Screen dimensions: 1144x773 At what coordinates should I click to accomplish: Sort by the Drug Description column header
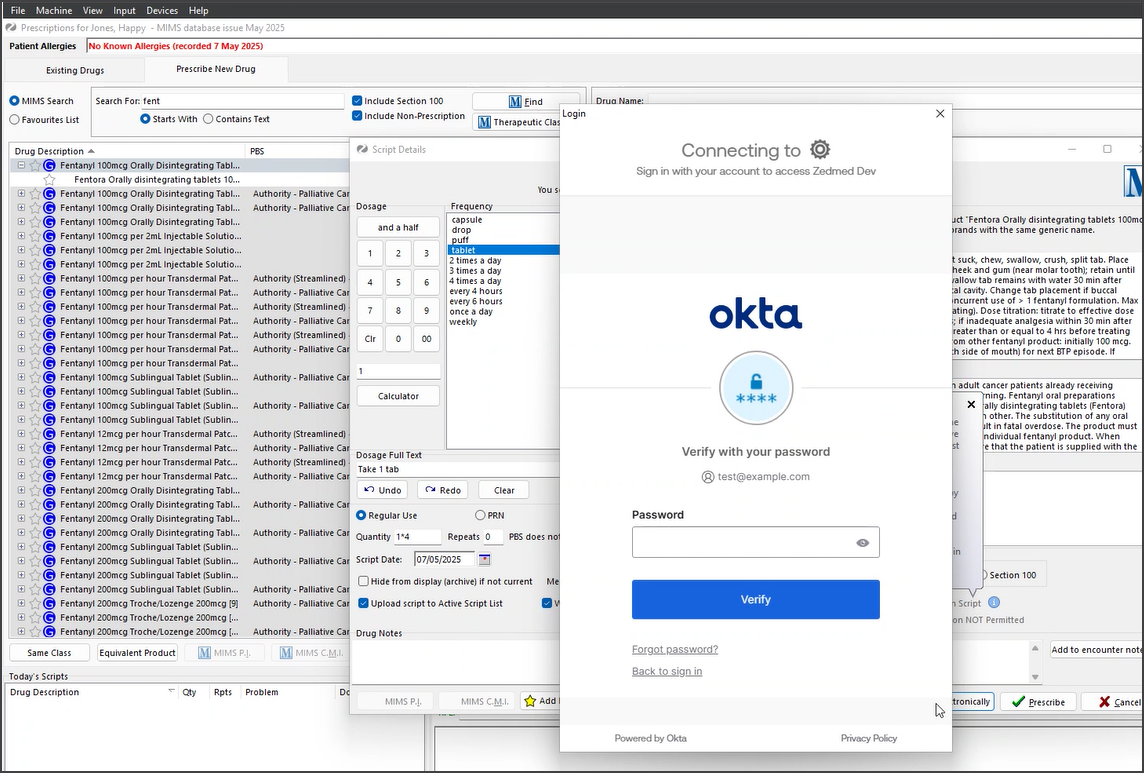pyautogui.click(x=49, y=151)
